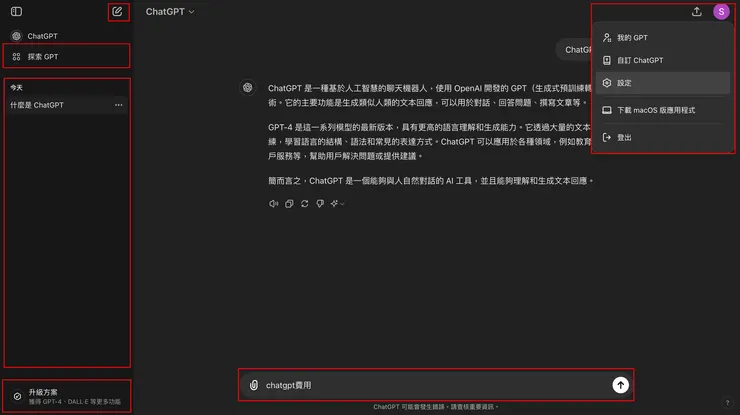Open options menu for 什麼是 ChatGPT chat
Image resolution: width=740 pixels, height=415 pixels.
point(118,105)
